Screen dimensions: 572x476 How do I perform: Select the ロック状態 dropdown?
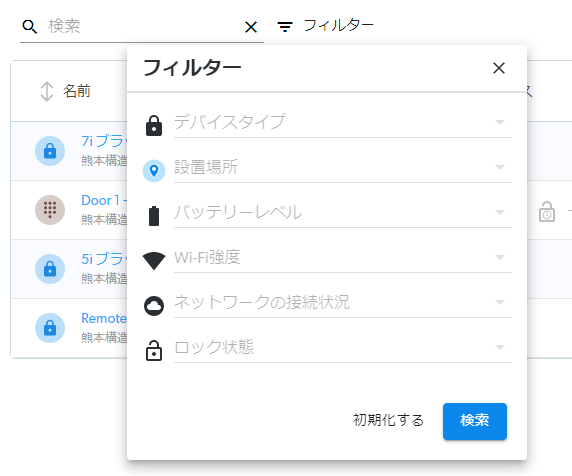click(x=343, y=347)
